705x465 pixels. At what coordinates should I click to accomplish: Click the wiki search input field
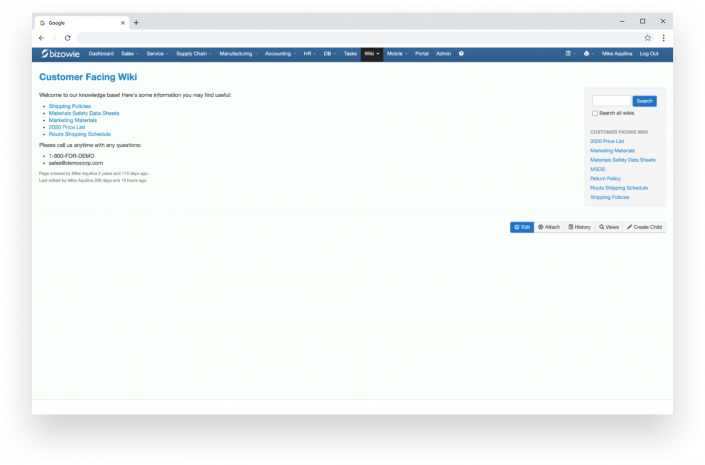(611, 101)
